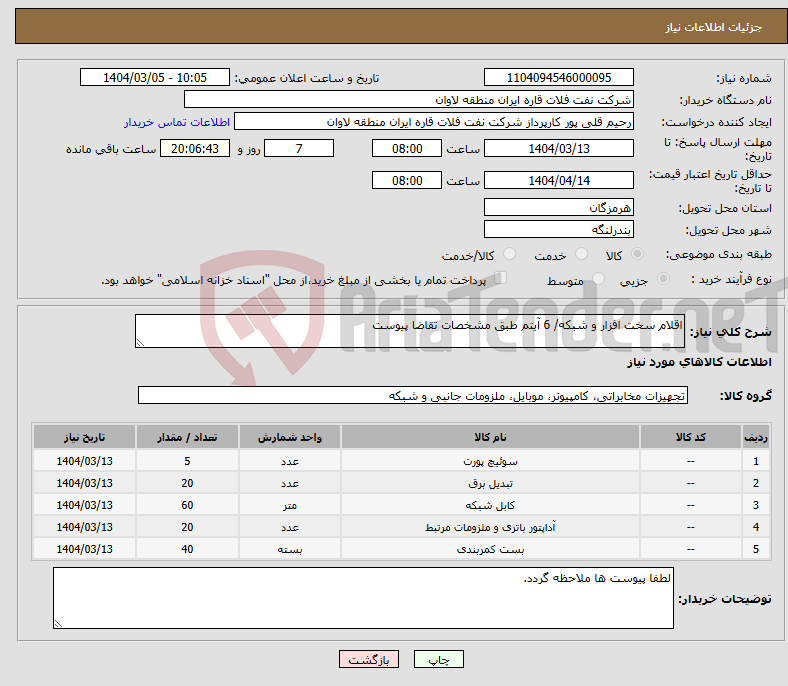Click the اطلاعات کالاهای مورد نیاز heading

(x=699, y=362)
